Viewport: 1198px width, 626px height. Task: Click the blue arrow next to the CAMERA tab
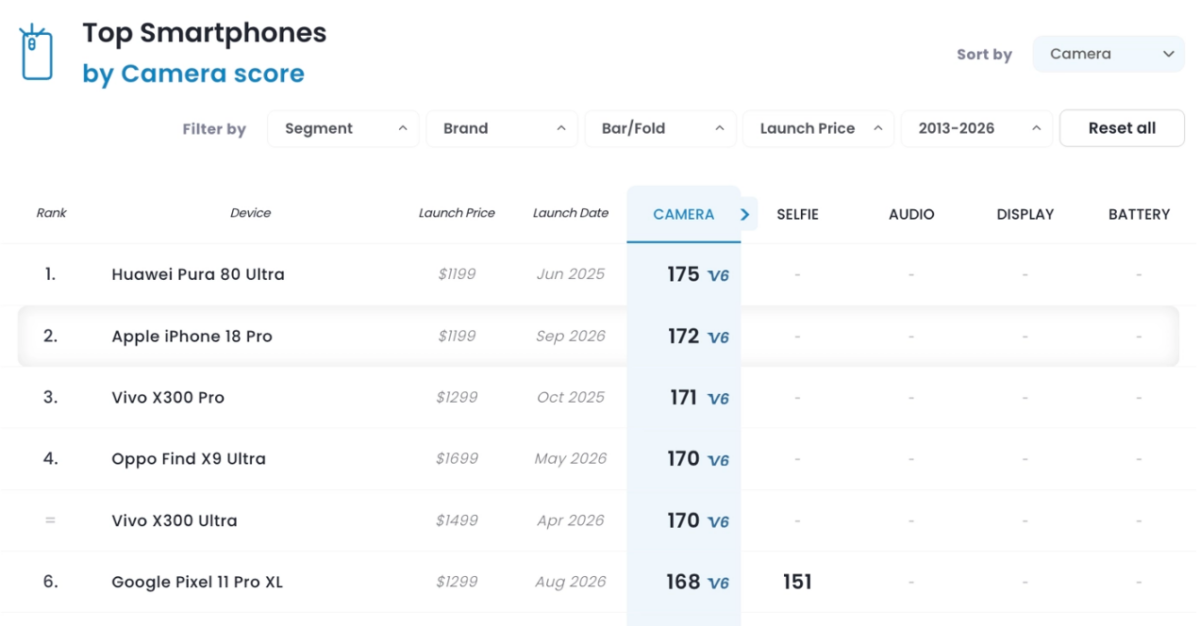(746, 215)
